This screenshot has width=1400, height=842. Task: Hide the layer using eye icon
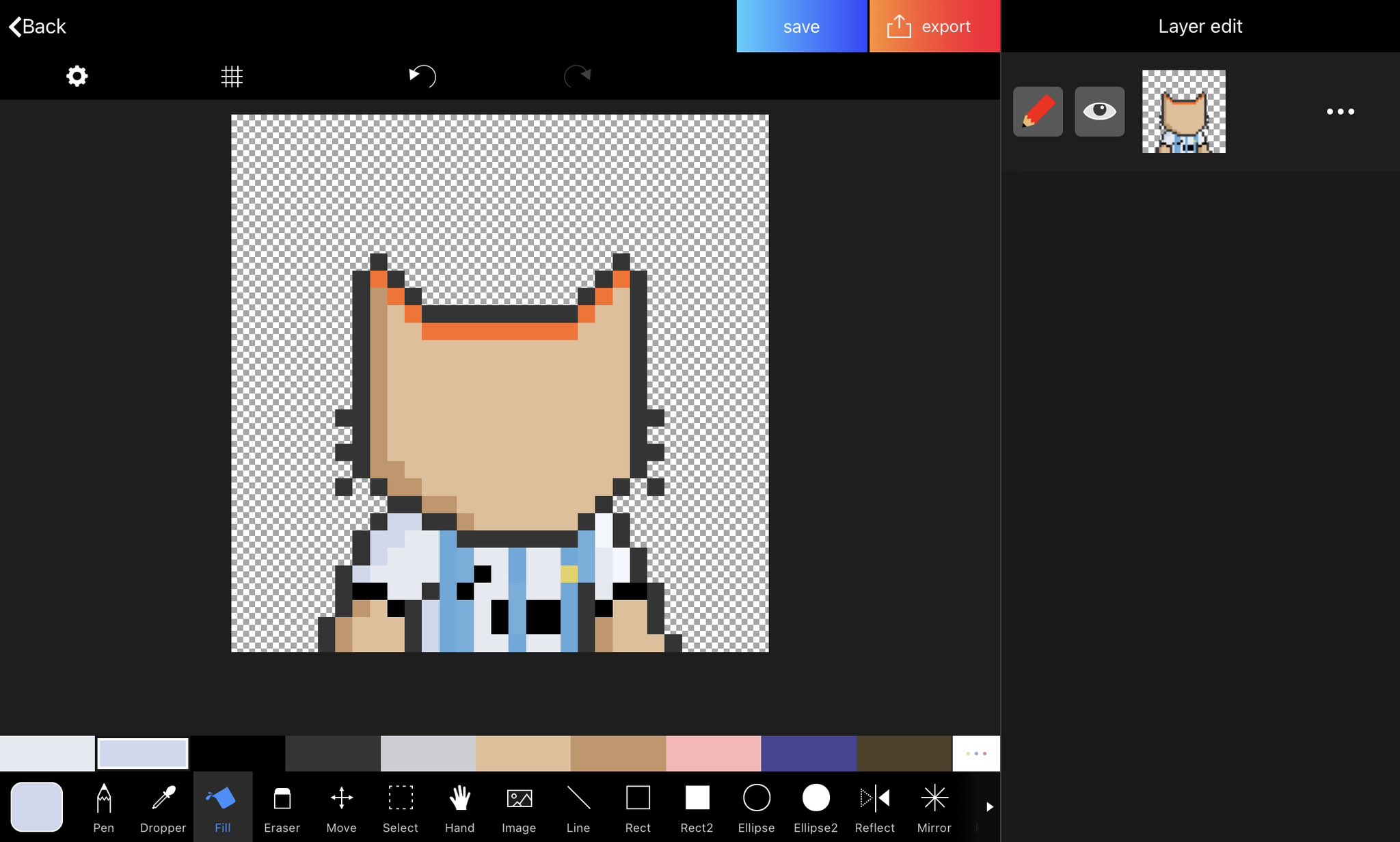1099,111
